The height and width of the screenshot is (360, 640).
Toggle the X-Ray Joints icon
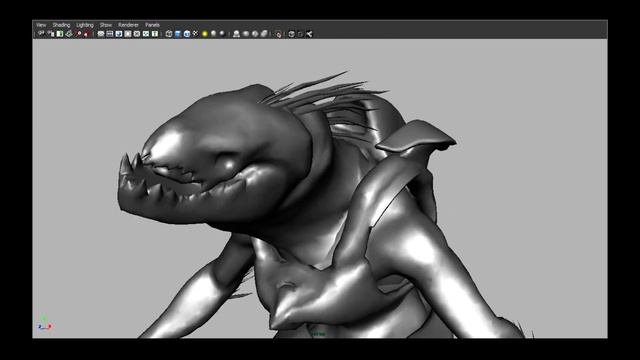click(309, 34)
